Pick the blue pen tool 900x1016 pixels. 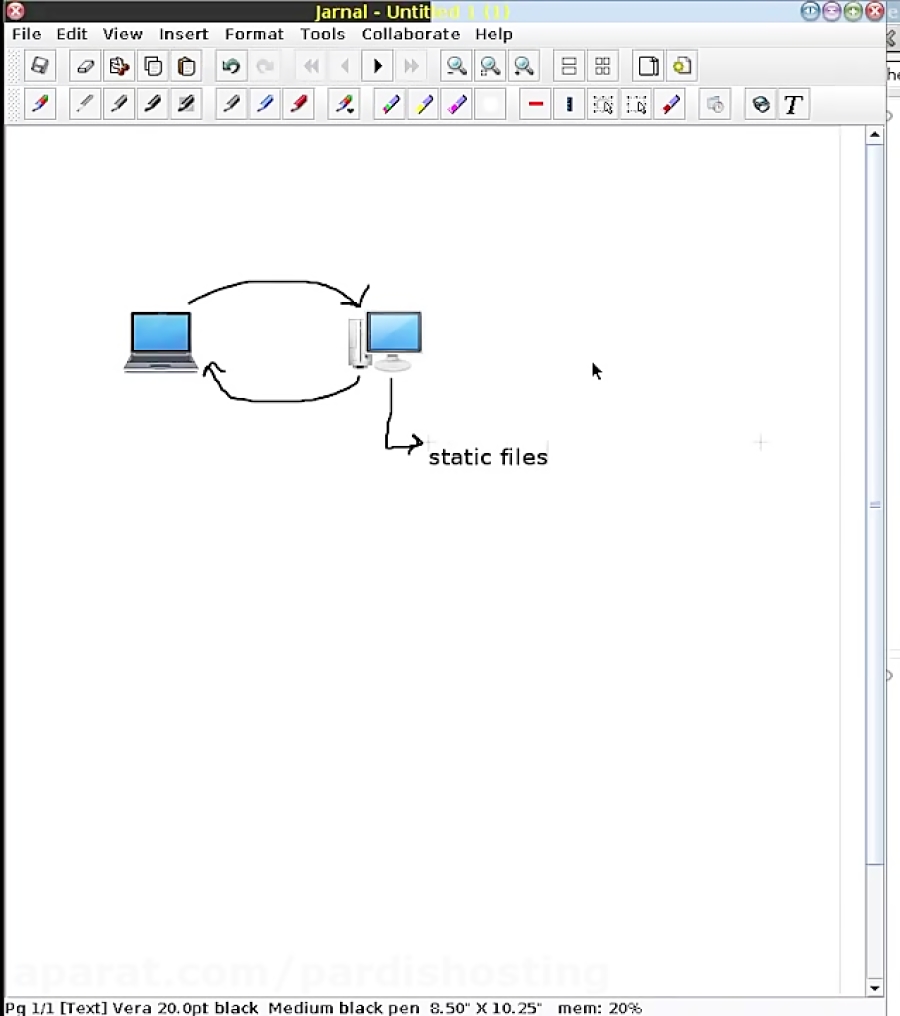(x=265, y=103)
